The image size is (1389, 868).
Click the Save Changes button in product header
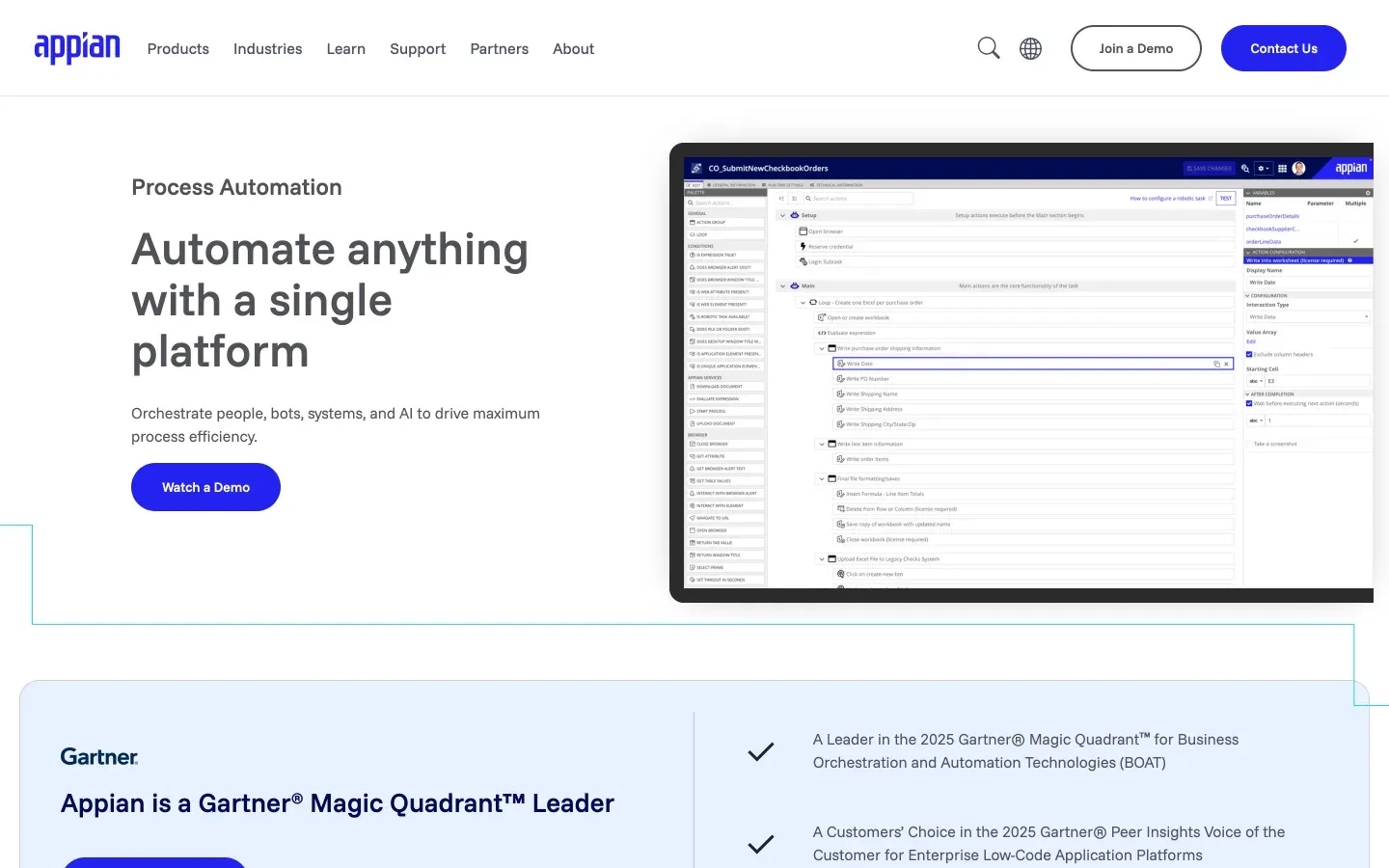pos(1209,168)
